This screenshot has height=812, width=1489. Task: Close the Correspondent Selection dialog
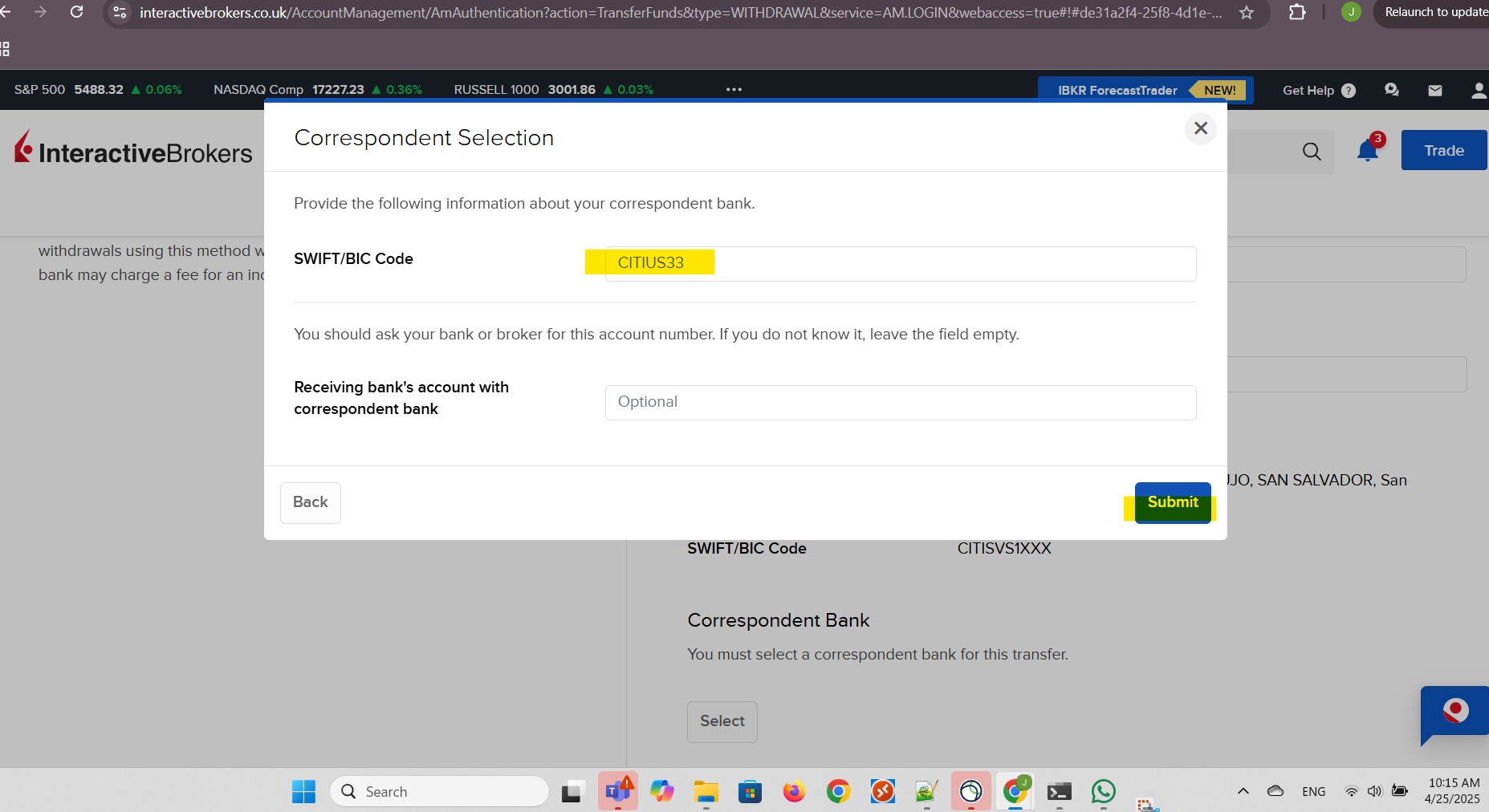coord(1200,128)
